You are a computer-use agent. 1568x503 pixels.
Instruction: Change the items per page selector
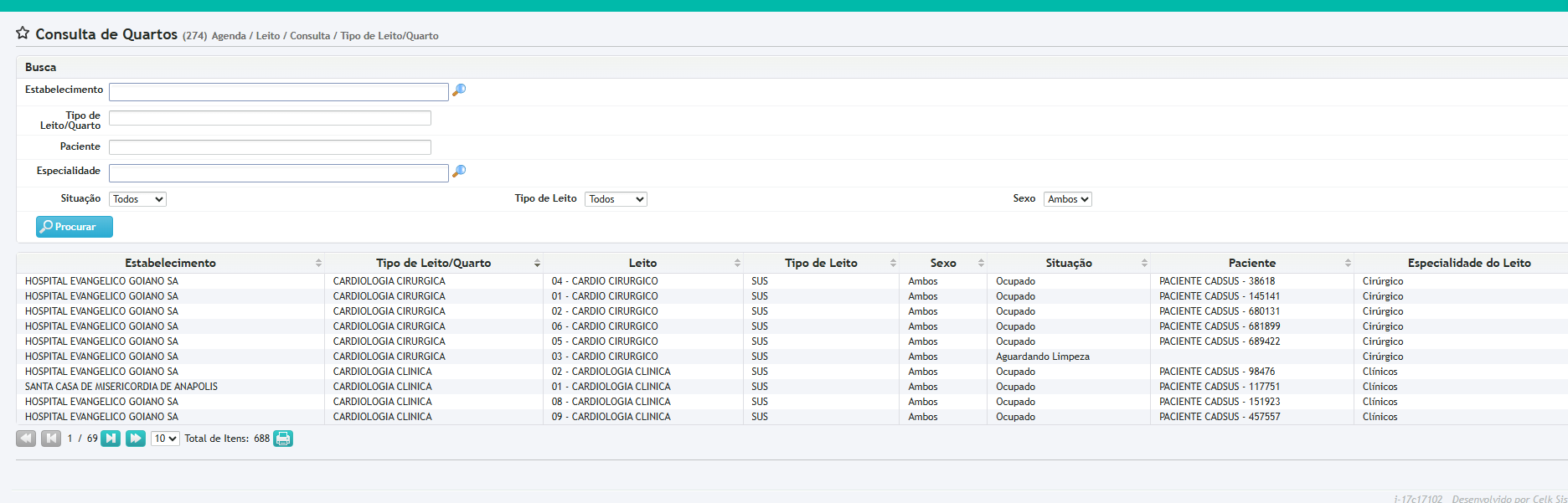[x=165, y=439]
